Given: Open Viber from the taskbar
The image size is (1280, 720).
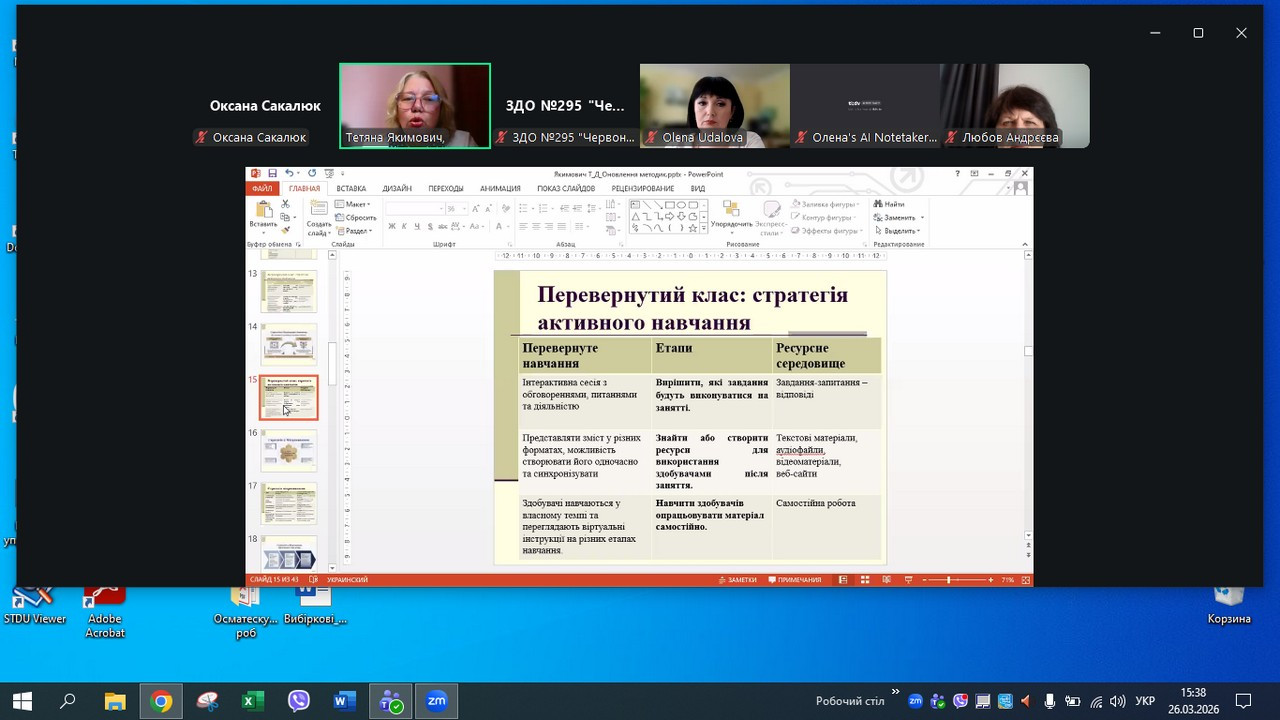Looking at the screenshot, I should pos(299,701).
